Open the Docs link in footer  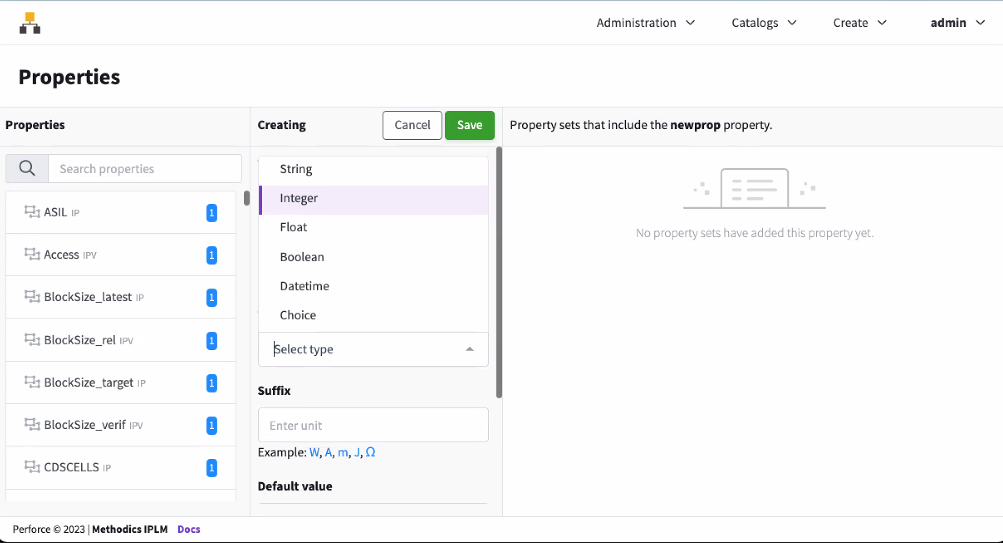(189, 529)
